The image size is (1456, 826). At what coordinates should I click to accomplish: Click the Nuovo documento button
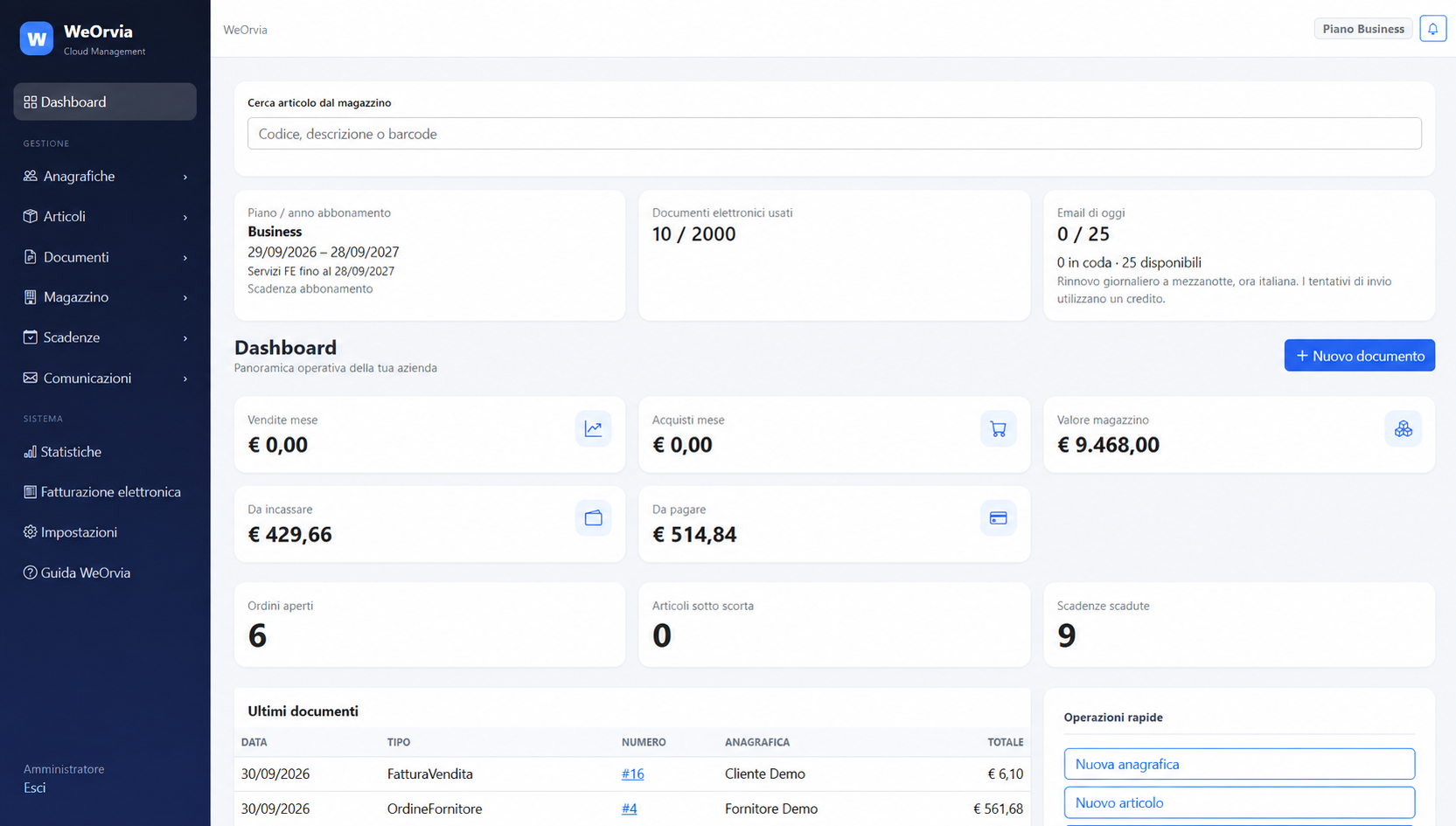pos(1359,356)
